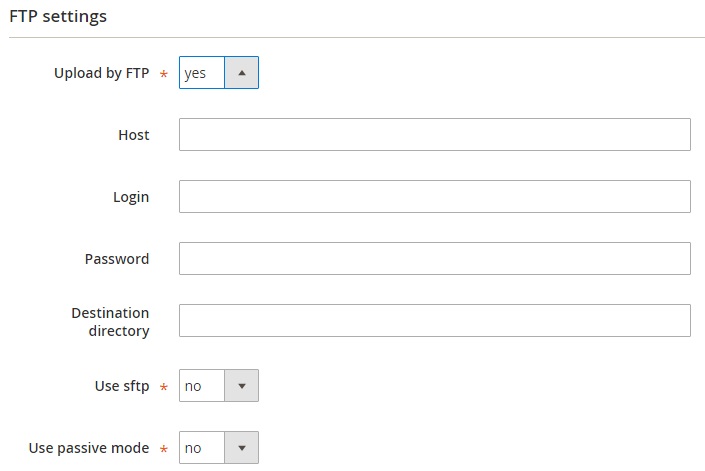Viewport: 705px width, 471px height.
Task: Select the Password input box
Action: [435, 258]
